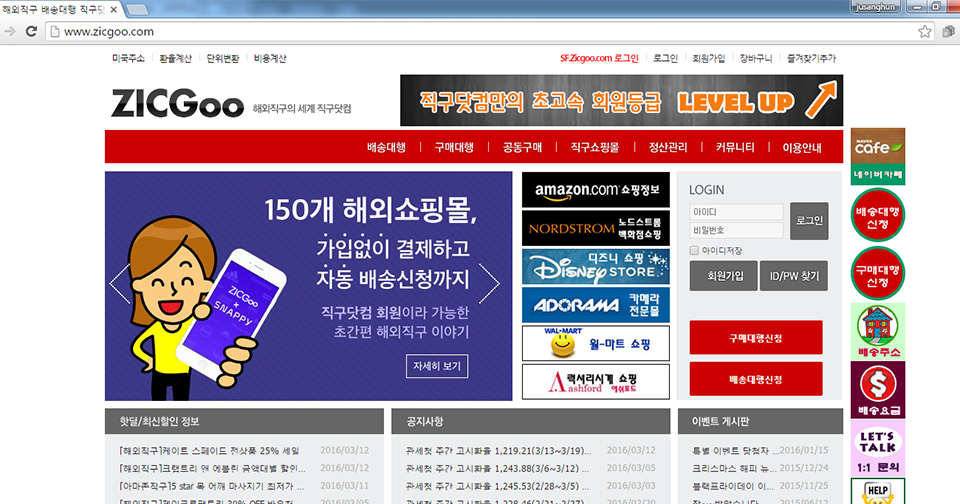Screen dimensions: 960x504
Task: Bookmark page with the star icon
Action: pyautogui.click(x=924, y=31)
